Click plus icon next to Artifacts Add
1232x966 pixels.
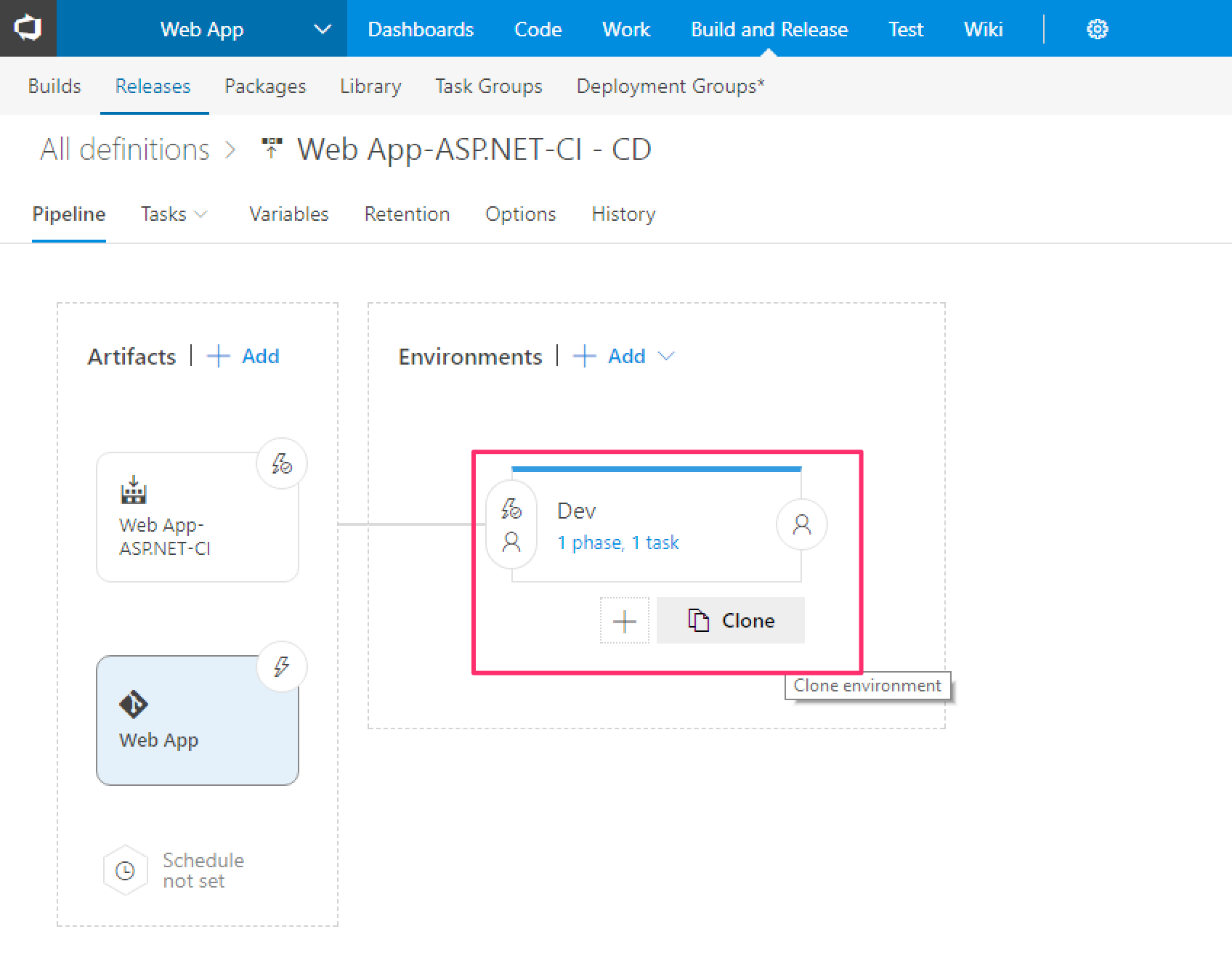click(x=218, y=356)
